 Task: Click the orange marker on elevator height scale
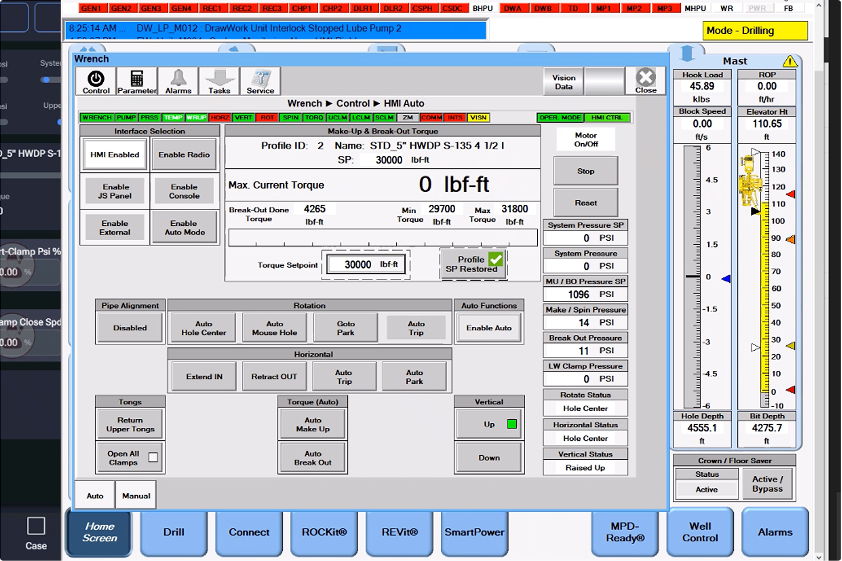[x=790, y=239]
